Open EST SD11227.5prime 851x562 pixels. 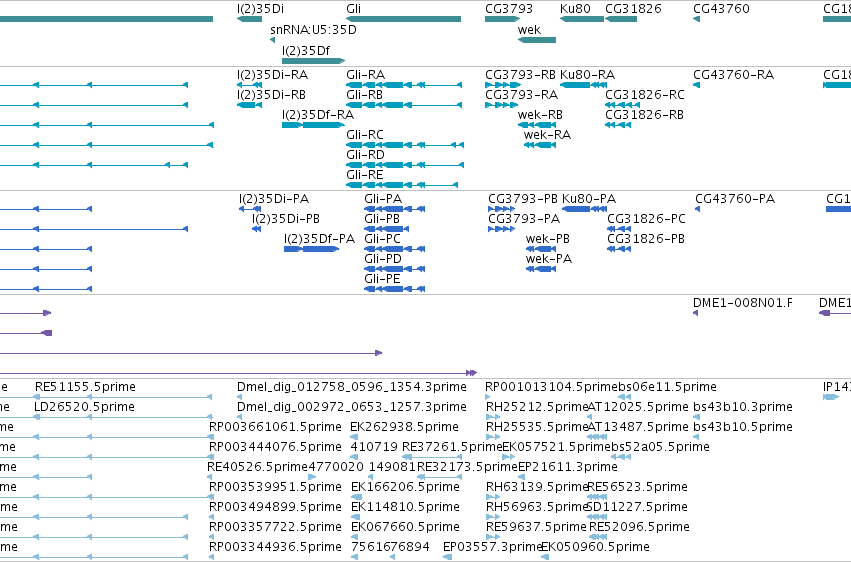click(637, 507)
